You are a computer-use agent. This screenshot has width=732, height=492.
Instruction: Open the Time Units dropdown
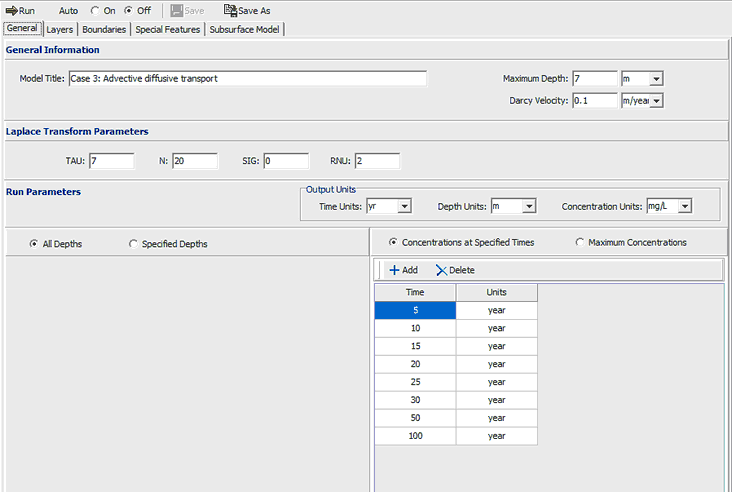[404, 206]
